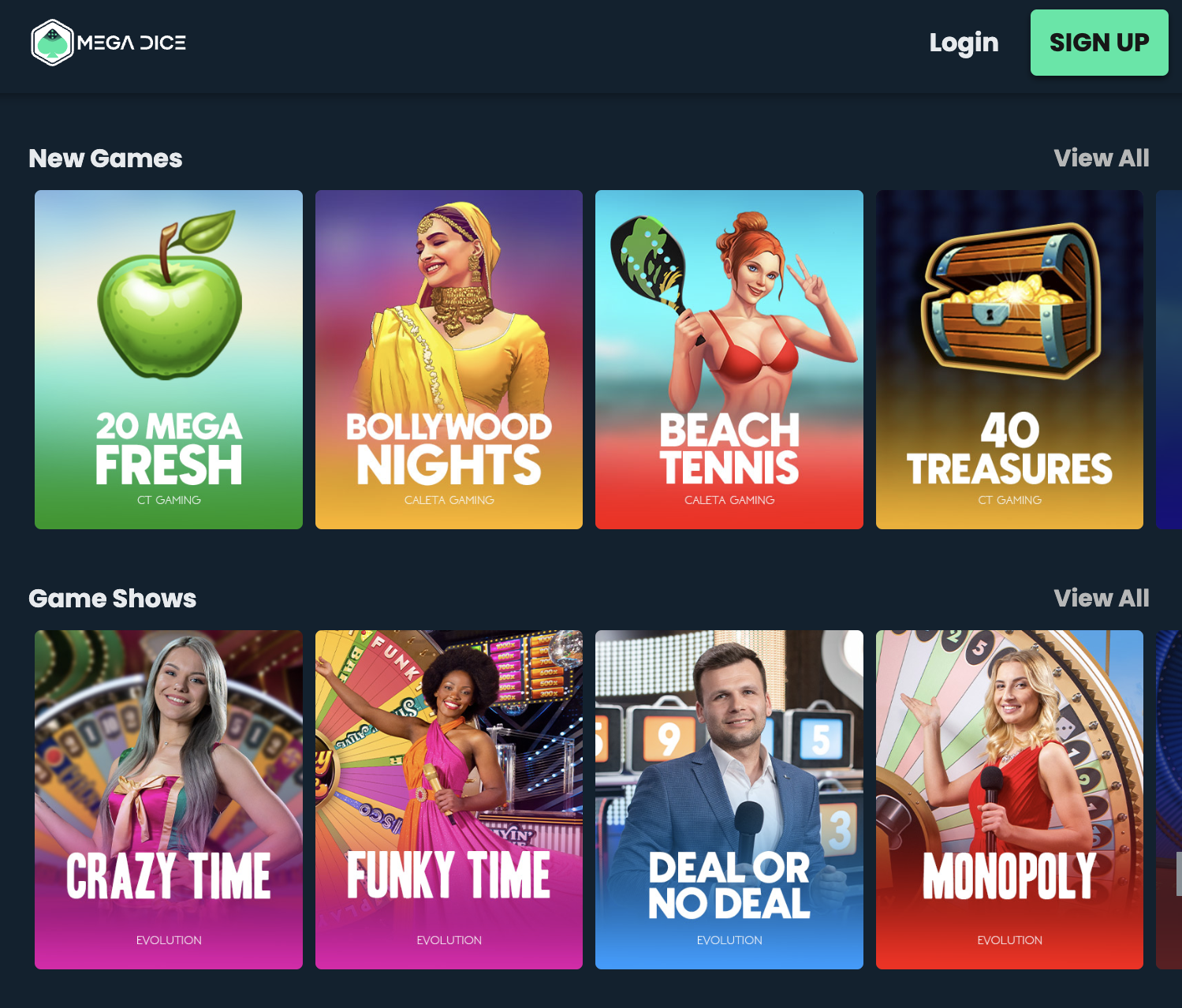Screen dimensions: 1182x1008
Task: View all New Games
Action: point(1101,158)
